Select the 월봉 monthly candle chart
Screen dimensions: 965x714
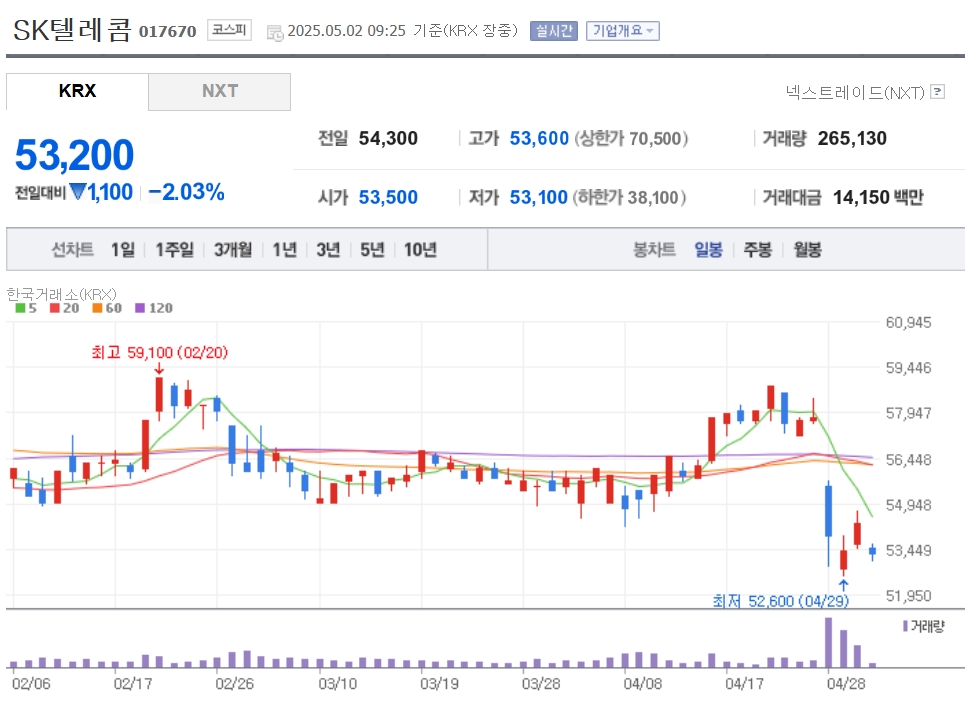[x=807, y=249]
